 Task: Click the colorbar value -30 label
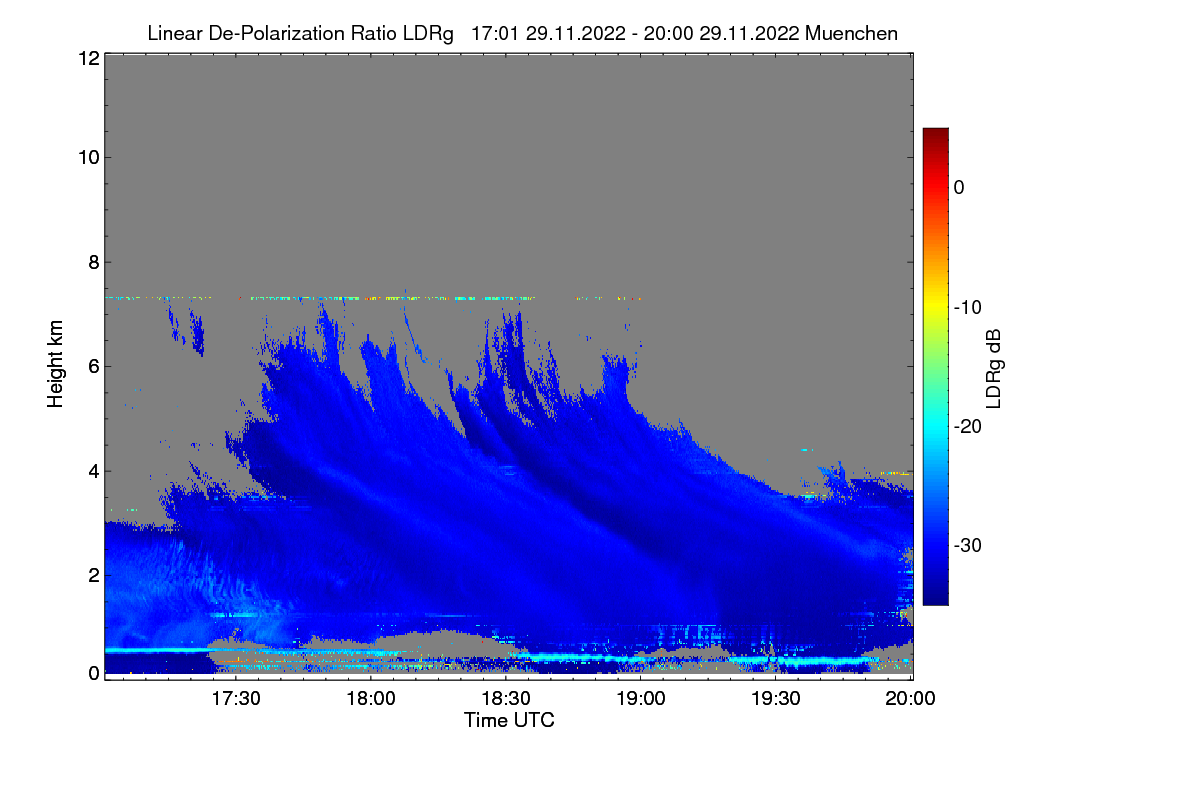(967, 546)
